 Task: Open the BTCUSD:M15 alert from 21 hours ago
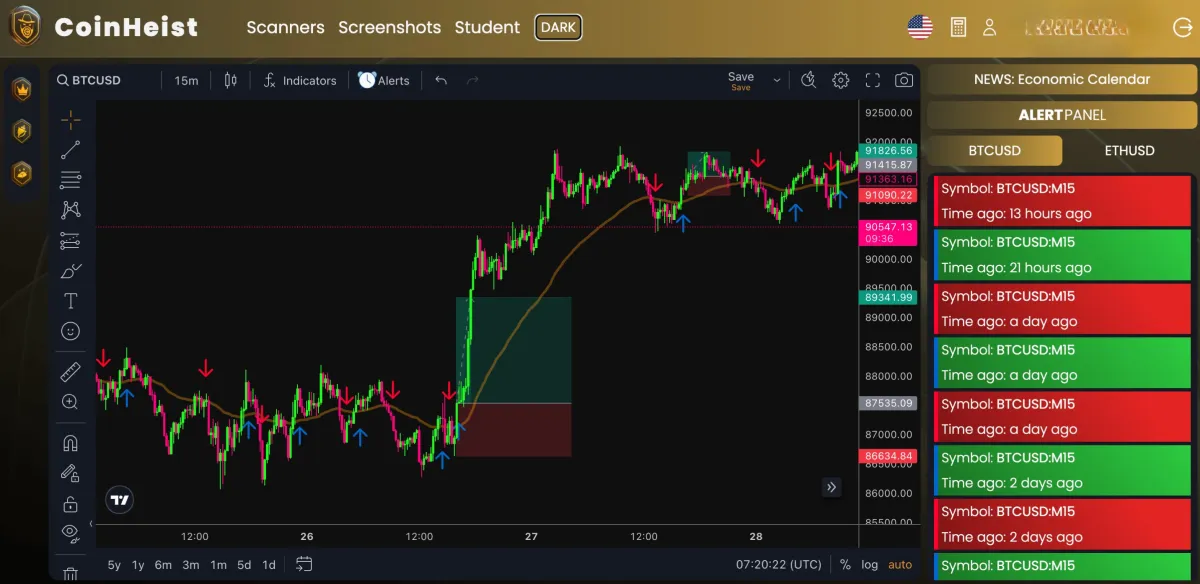tap(1062, 254)
